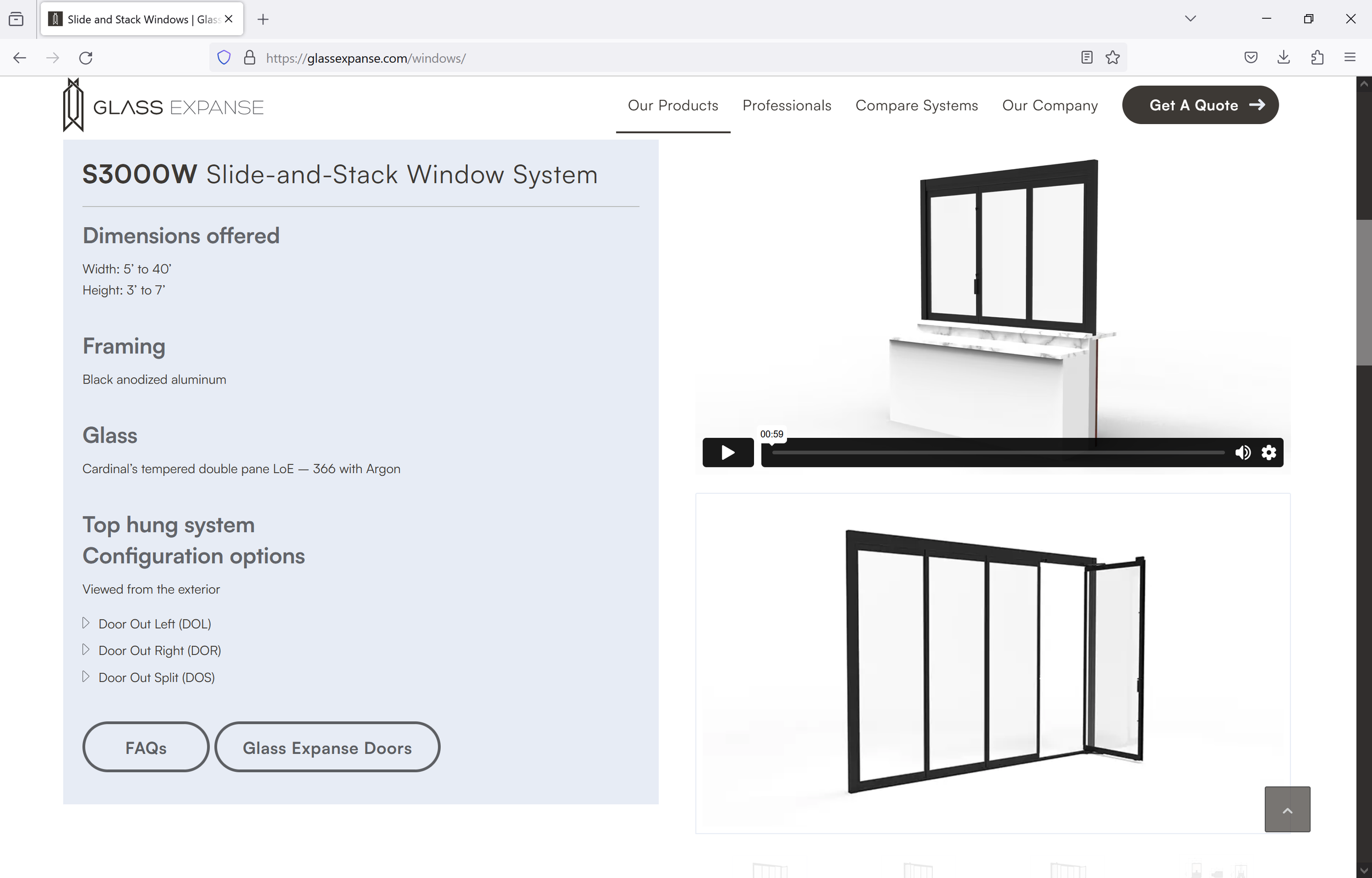Click the page vertical scrollbar thumb
The image size is (1372, 878).
(1363, 292)
